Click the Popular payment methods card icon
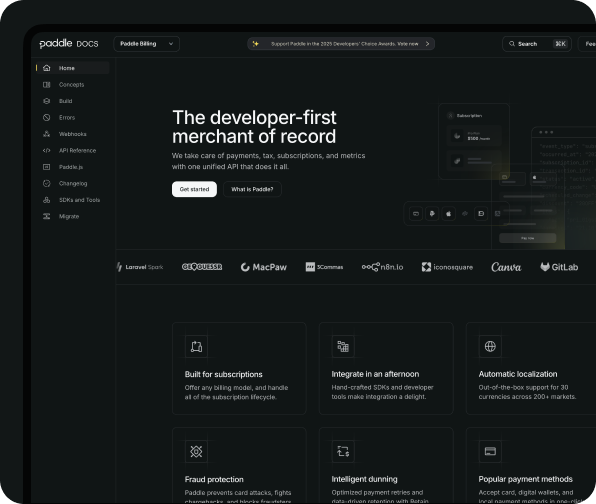Screen dimensions: 596x504 490,451
